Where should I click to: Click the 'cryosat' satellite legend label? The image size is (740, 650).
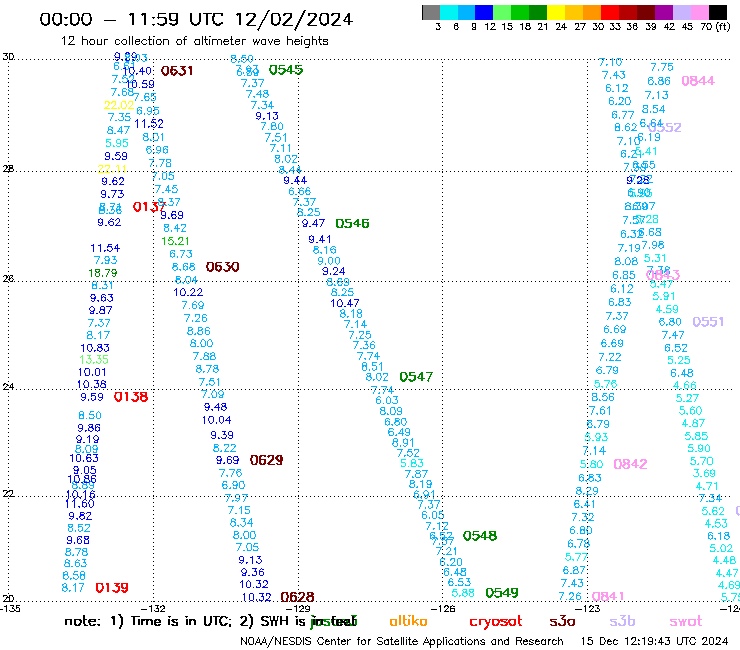click(496, 622)
